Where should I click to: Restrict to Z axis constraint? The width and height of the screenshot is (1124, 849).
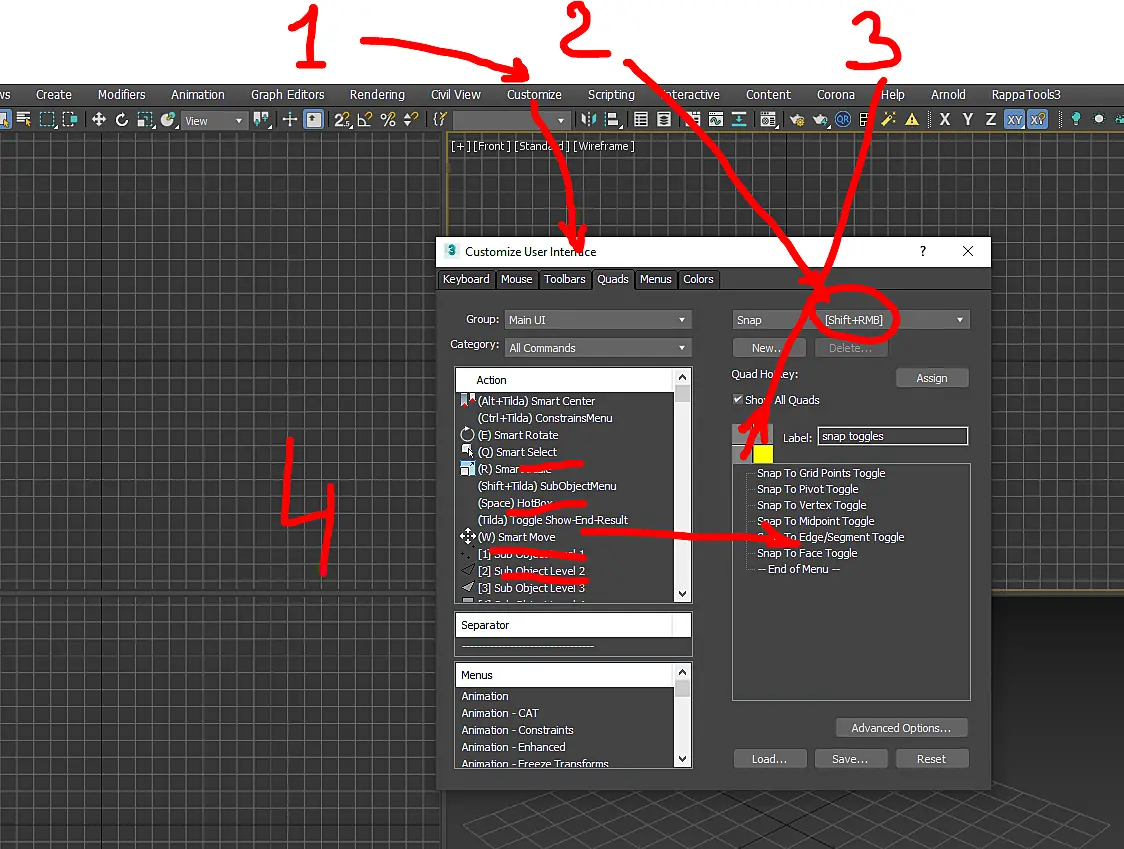[x=991, y=120]
